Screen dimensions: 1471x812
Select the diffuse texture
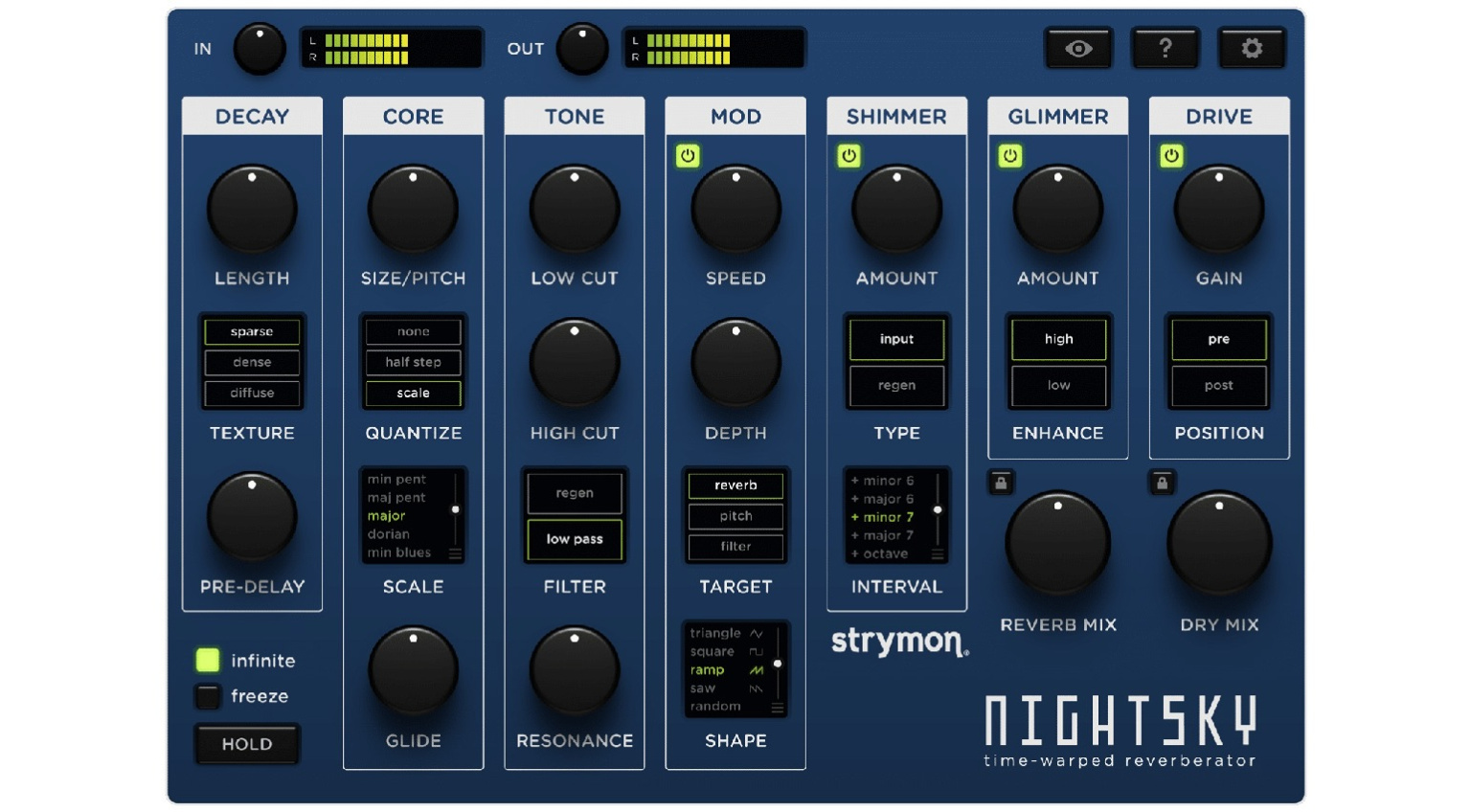(x=252, y=393)
